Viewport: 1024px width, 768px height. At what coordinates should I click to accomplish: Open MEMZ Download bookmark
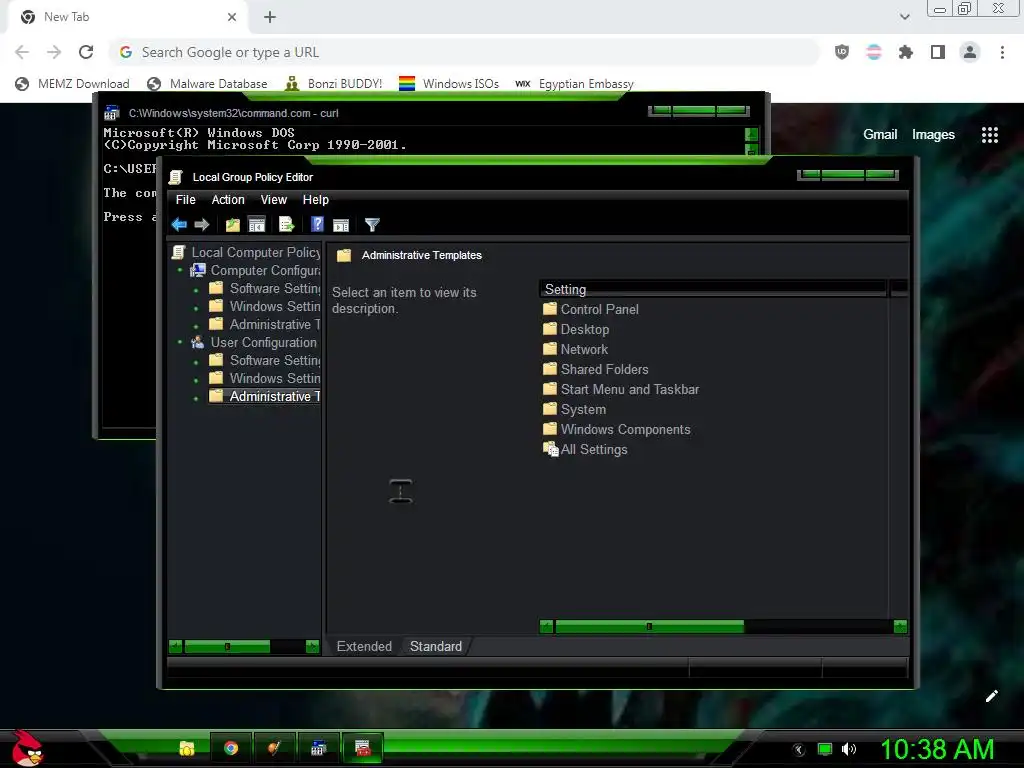pos(72,84)
